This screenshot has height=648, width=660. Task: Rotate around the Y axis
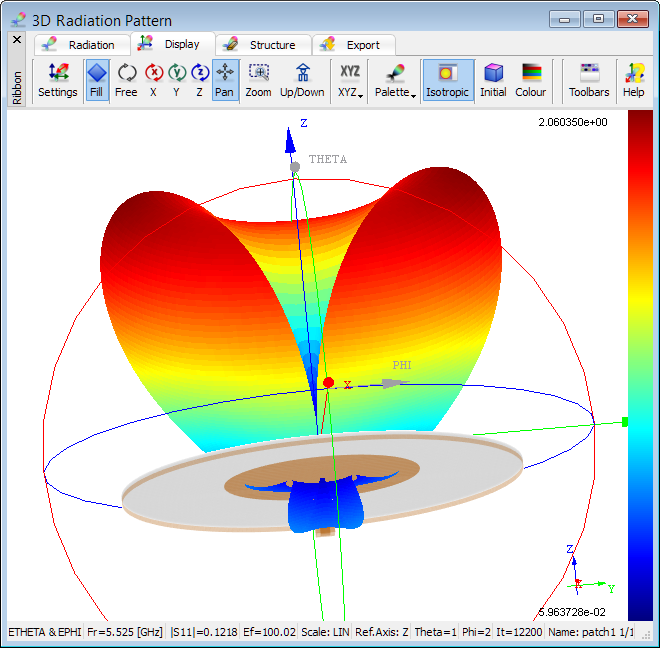point(176,80)
